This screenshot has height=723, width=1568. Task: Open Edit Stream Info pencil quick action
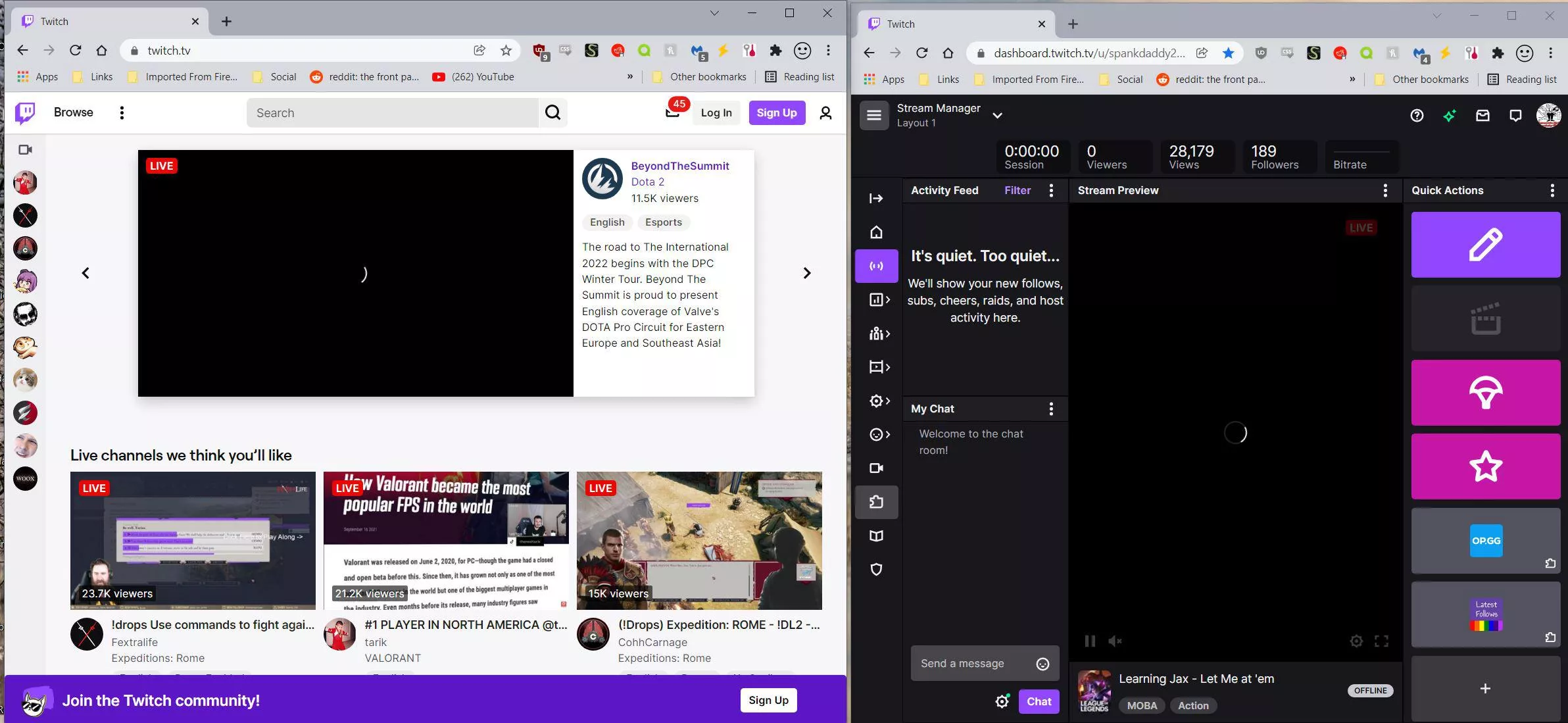point(1484,245)
